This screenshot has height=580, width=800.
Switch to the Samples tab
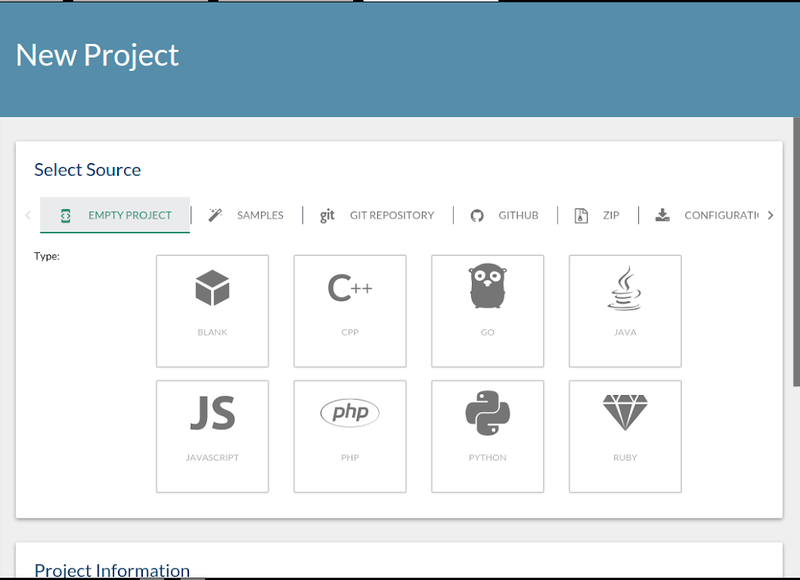click(259, 215)
